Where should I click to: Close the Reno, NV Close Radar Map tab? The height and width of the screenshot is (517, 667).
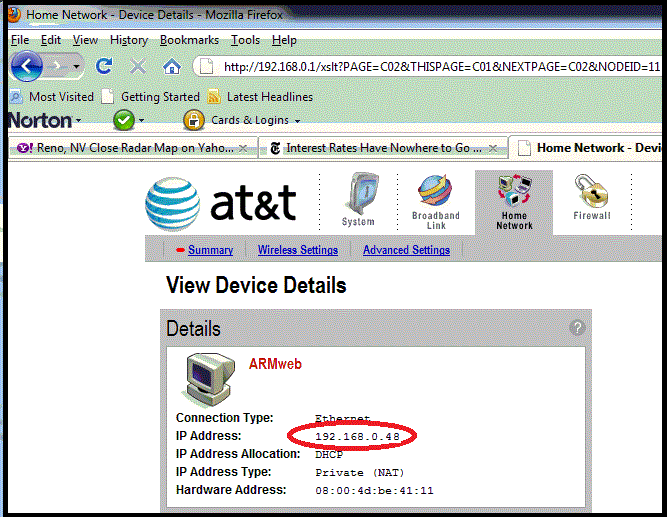(243, 148)
